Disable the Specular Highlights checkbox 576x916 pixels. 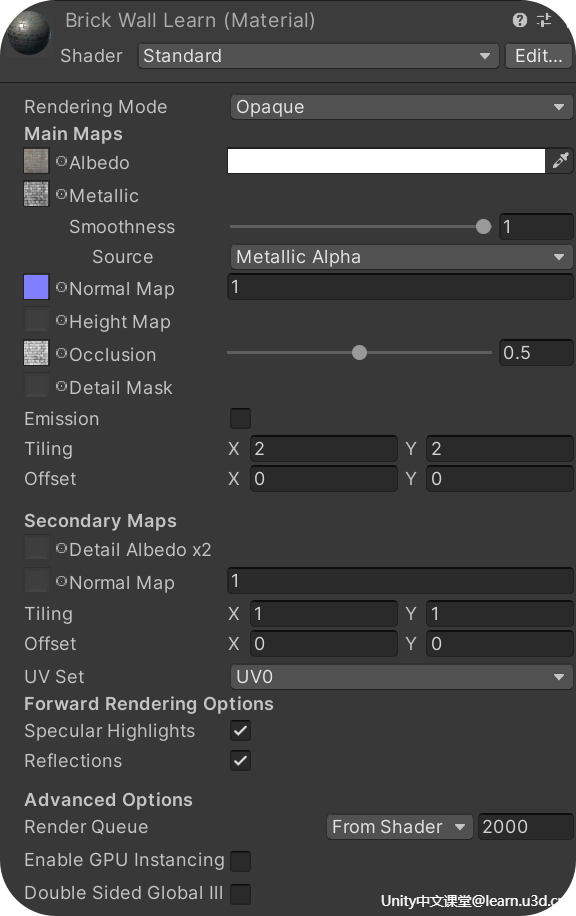(x=240, y=730)
